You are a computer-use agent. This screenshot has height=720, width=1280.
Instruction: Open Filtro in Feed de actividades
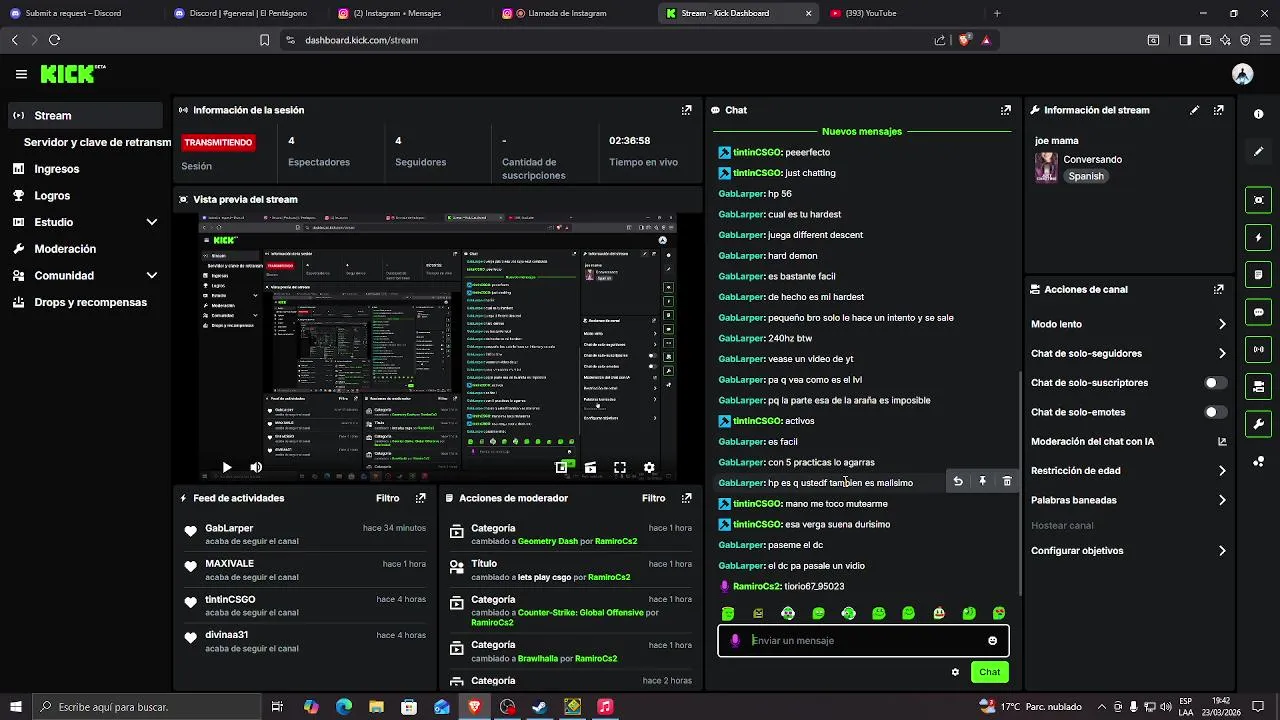(387, 498)
